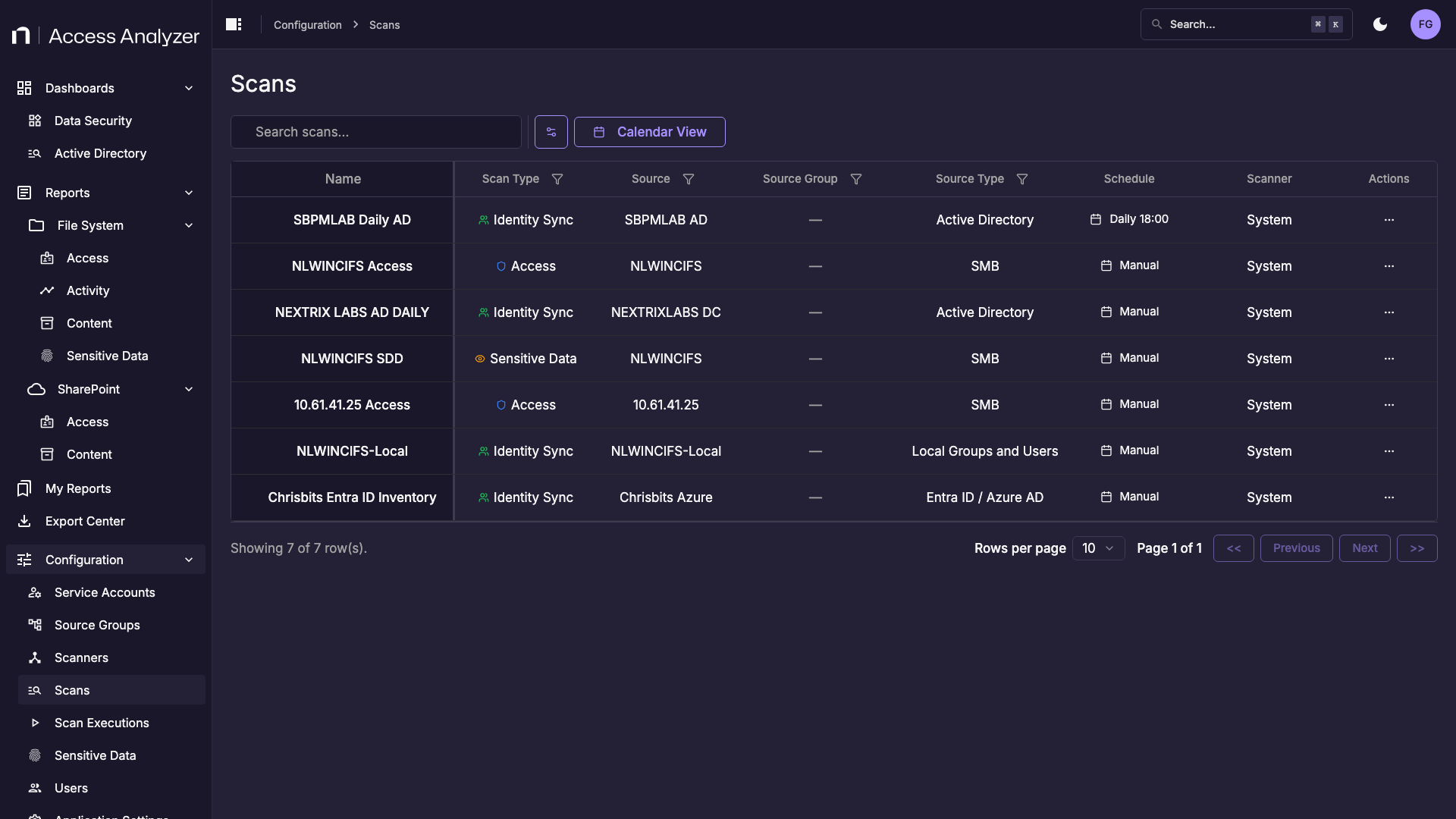
Task: Open the Rows per page dropdown
Action: coord(1098,548)
